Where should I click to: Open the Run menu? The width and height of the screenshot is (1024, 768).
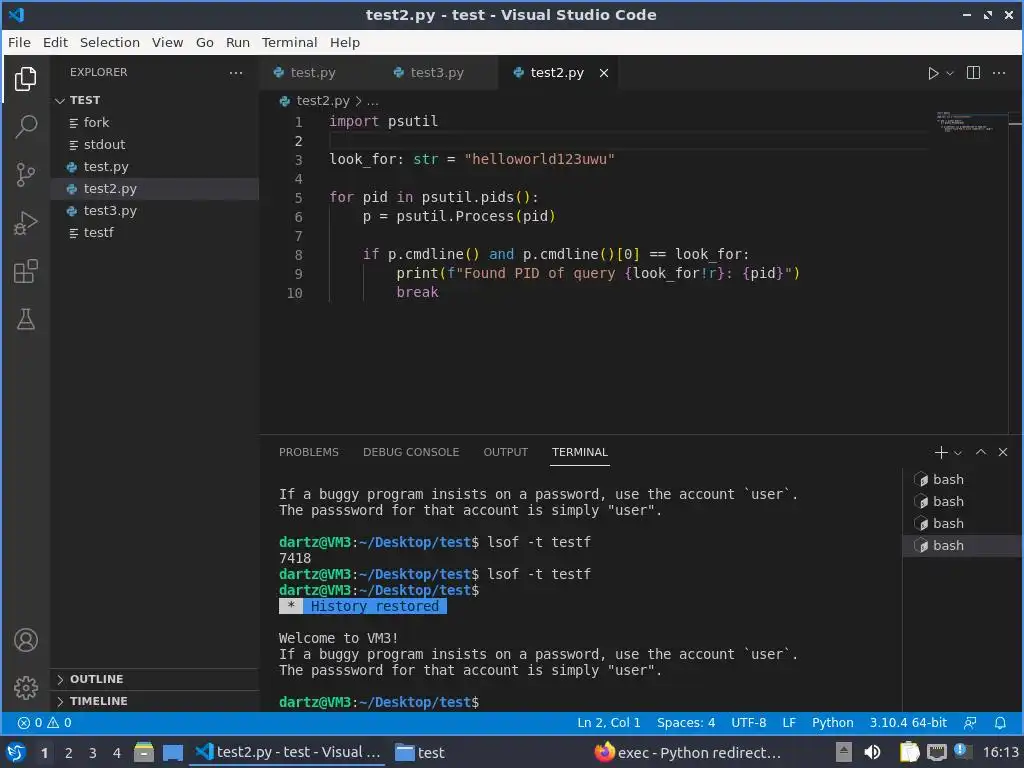pos(238,42)
